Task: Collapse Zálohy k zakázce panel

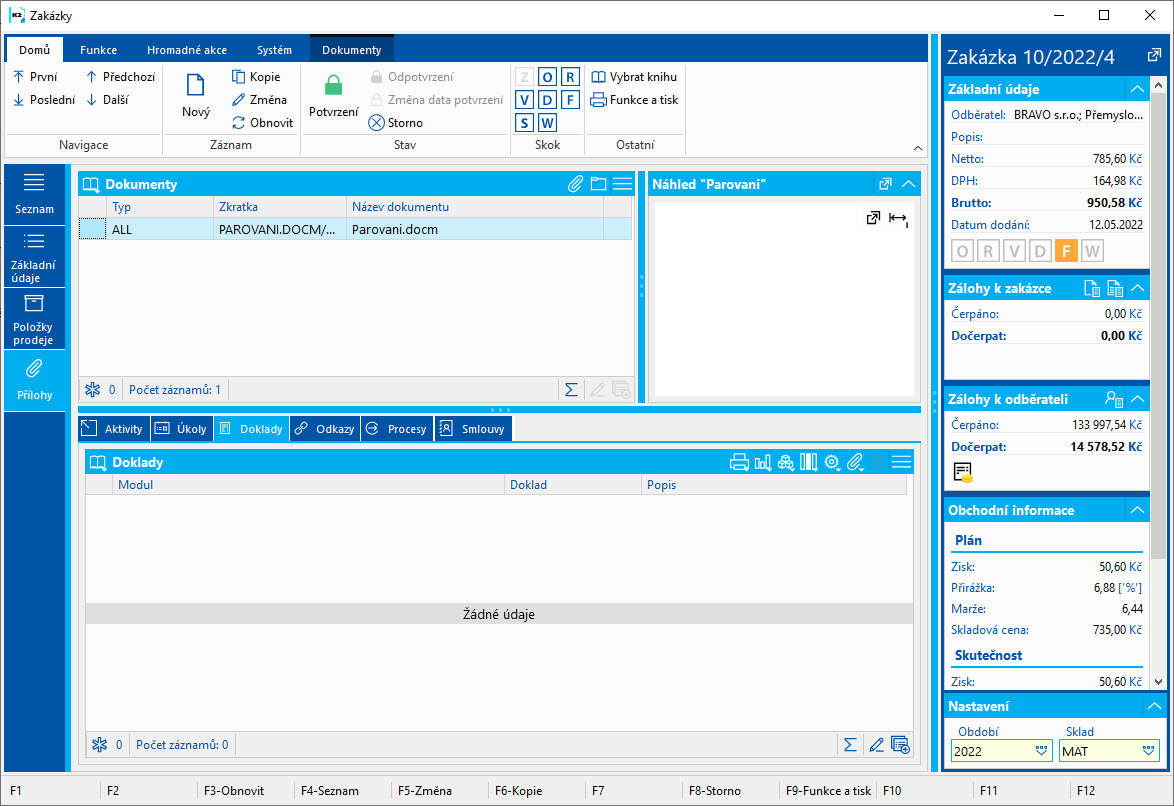Action: pos(1137,288)
